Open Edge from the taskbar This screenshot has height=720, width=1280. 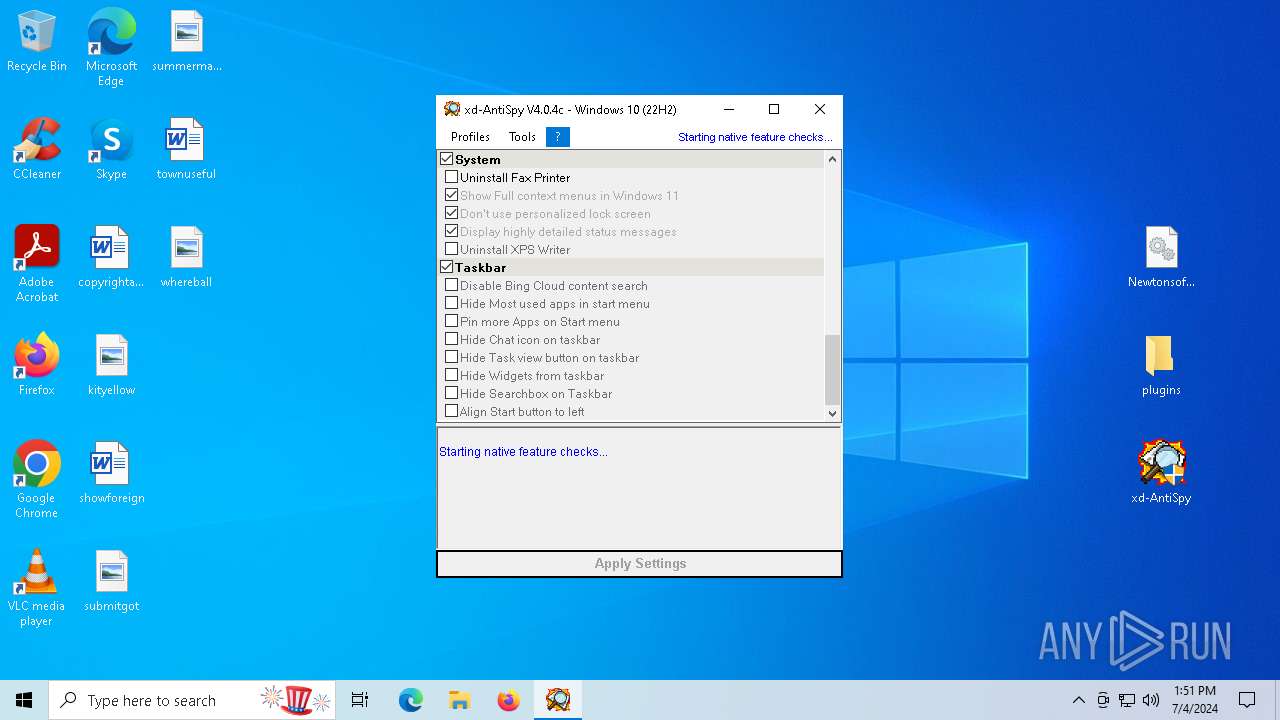pyautogui.click(x=411, y=700)
